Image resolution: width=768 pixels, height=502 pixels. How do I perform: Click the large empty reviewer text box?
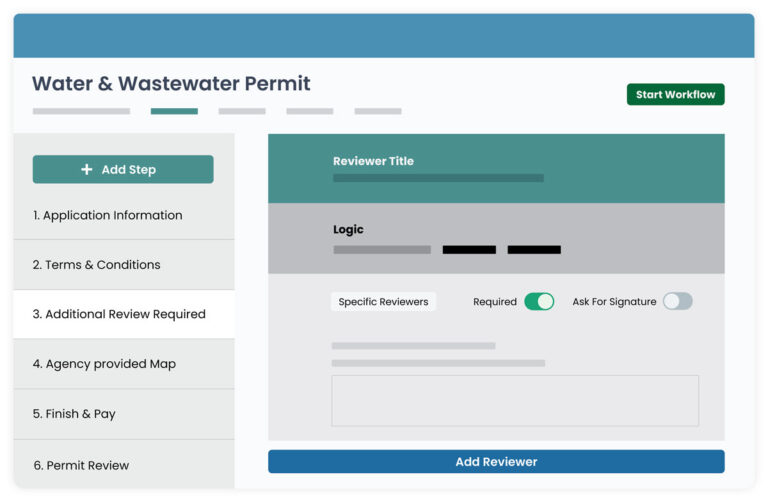(x=515, y=401)
